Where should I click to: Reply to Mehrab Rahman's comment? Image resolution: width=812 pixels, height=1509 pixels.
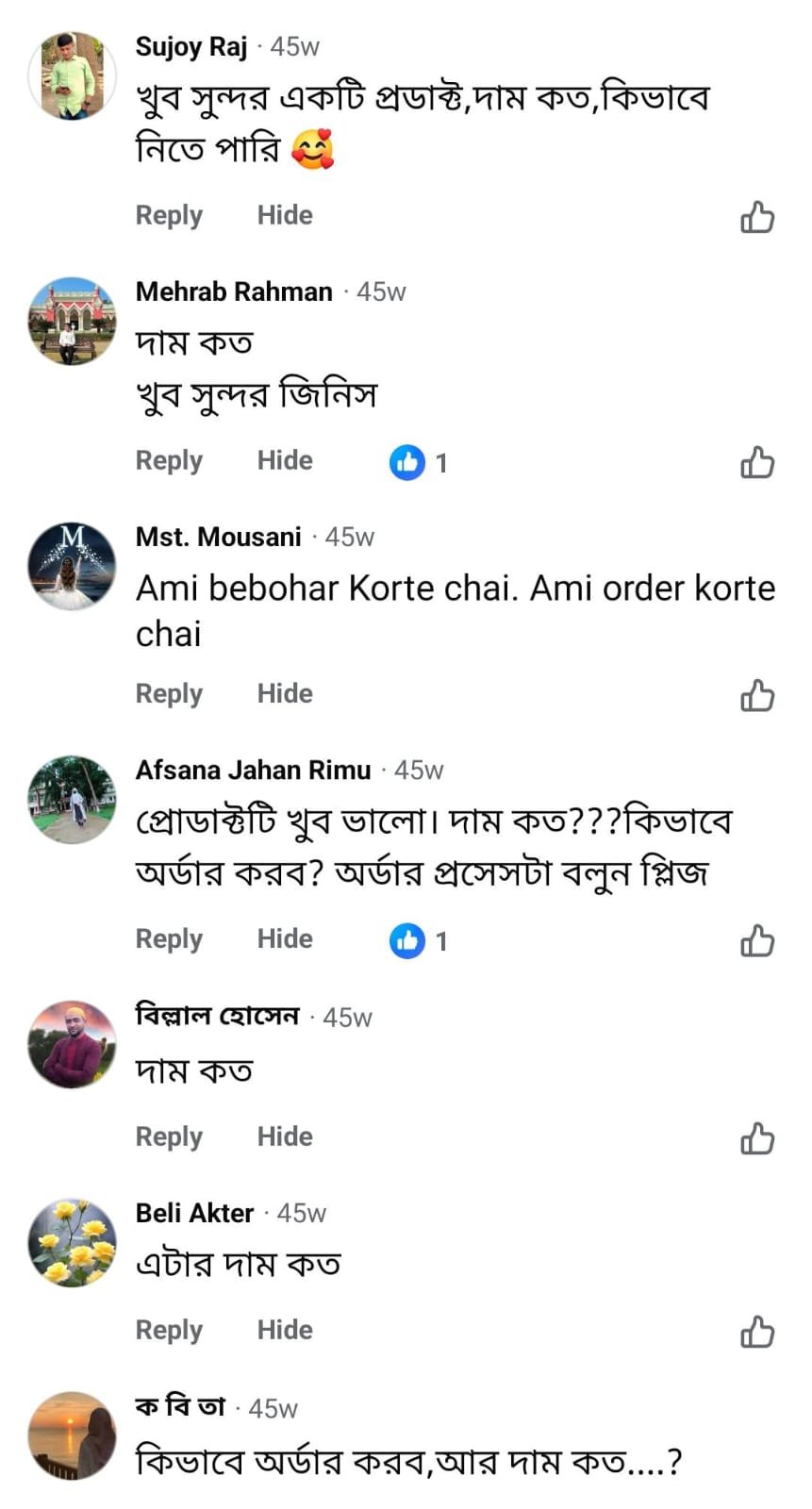[169, 461]
